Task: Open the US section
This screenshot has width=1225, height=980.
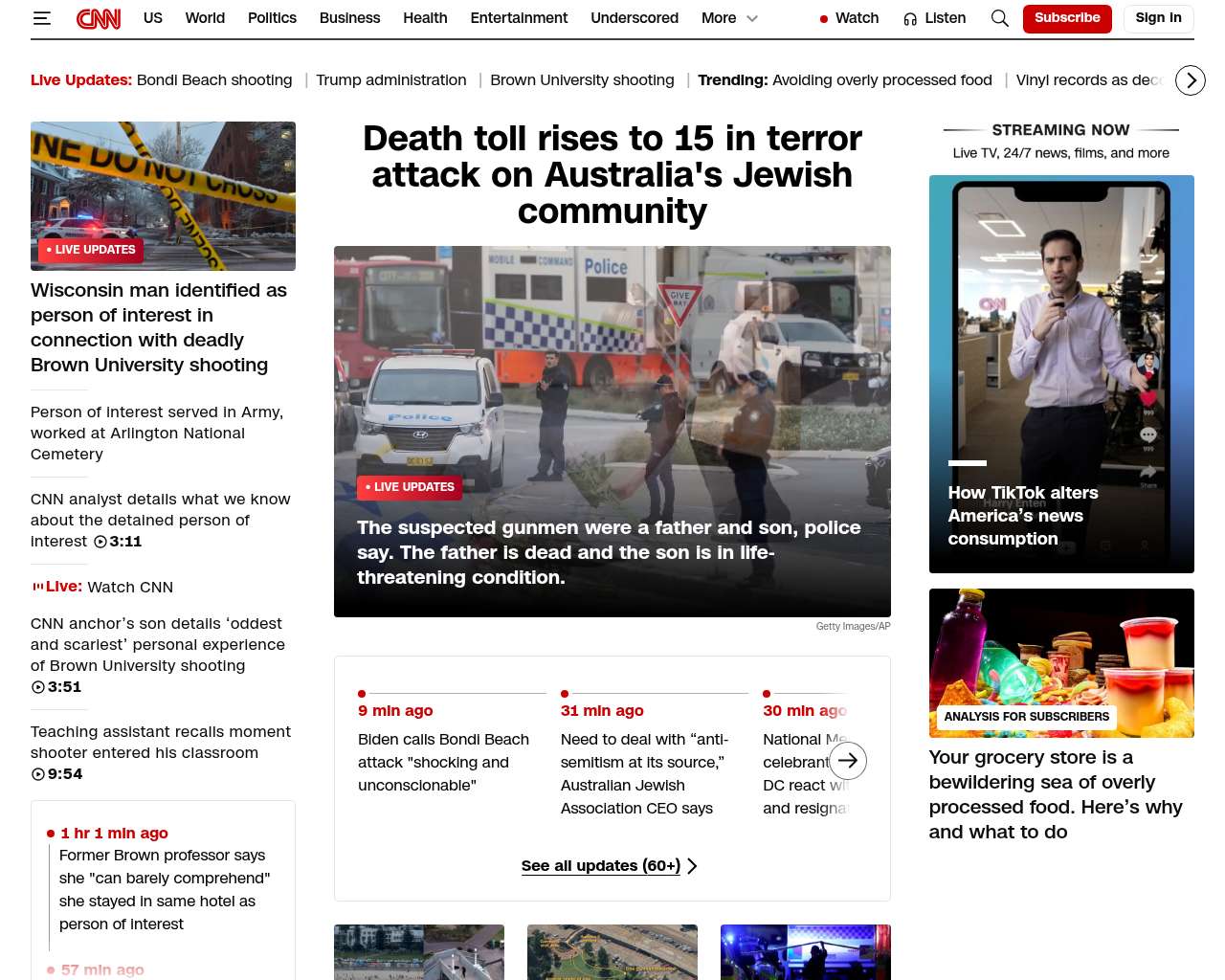Action: 153,18
